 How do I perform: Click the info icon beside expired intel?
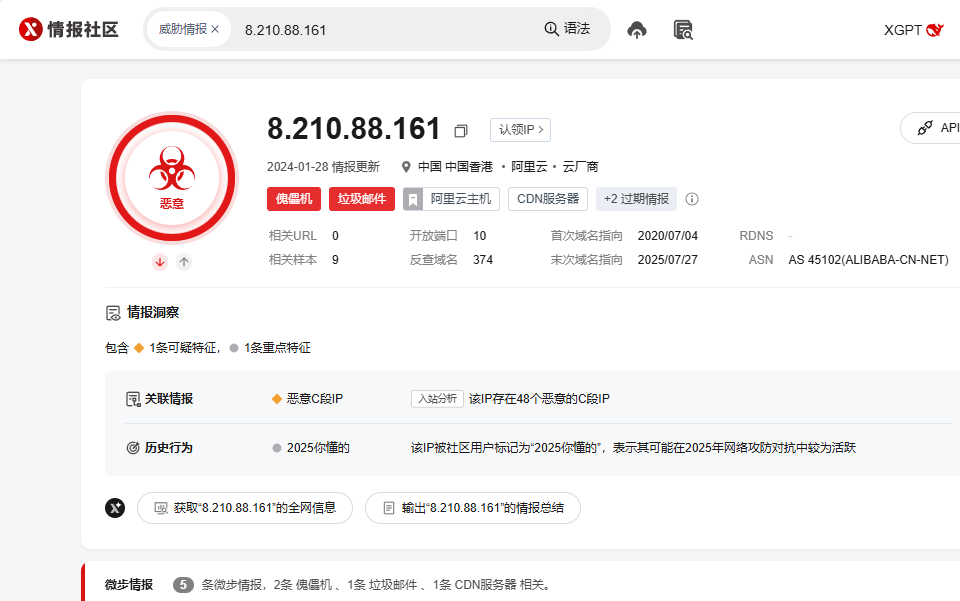[x=692, y=199]
